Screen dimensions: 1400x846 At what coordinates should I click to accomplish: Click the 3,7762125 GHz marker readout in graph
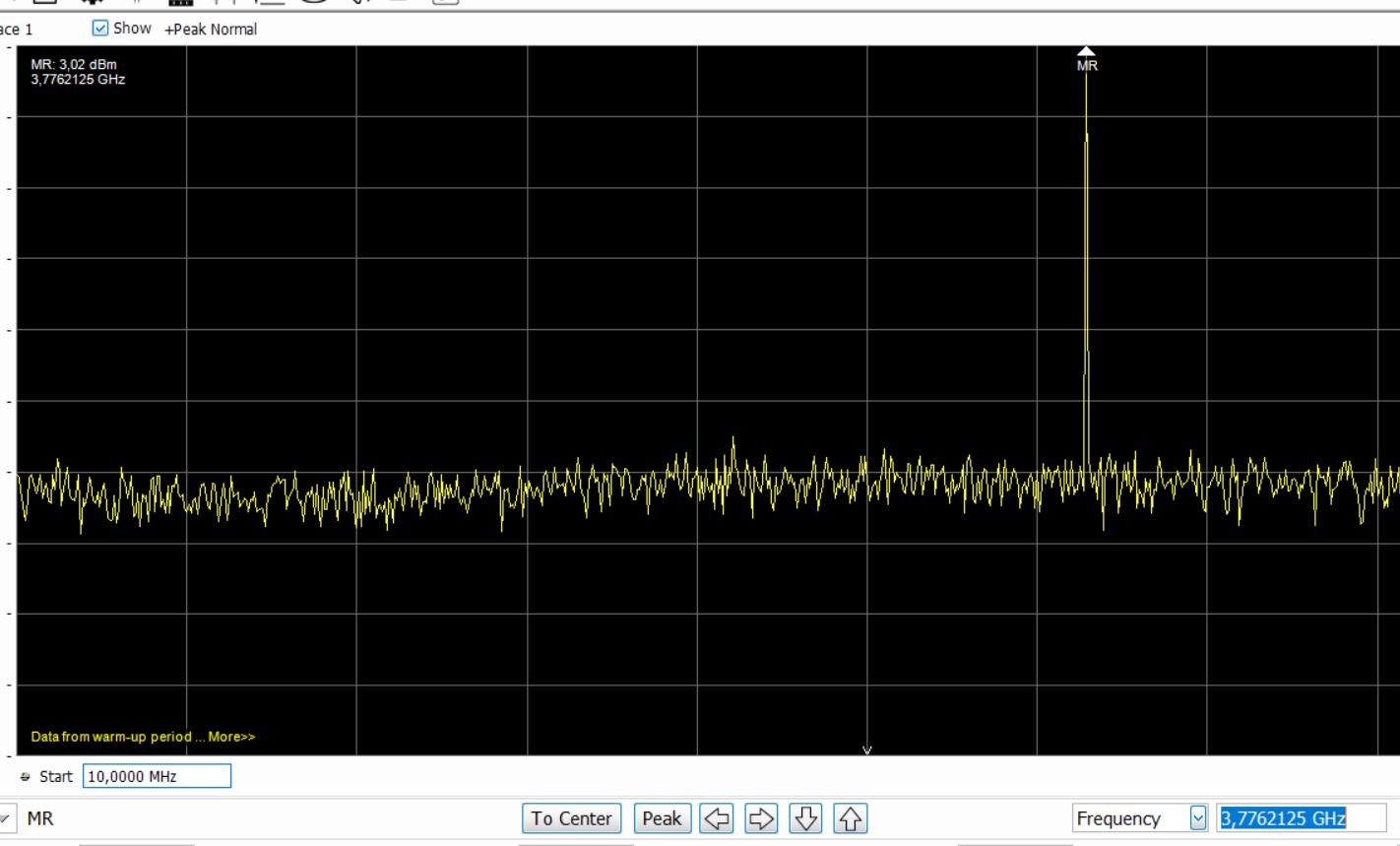[x=78, y=80]
